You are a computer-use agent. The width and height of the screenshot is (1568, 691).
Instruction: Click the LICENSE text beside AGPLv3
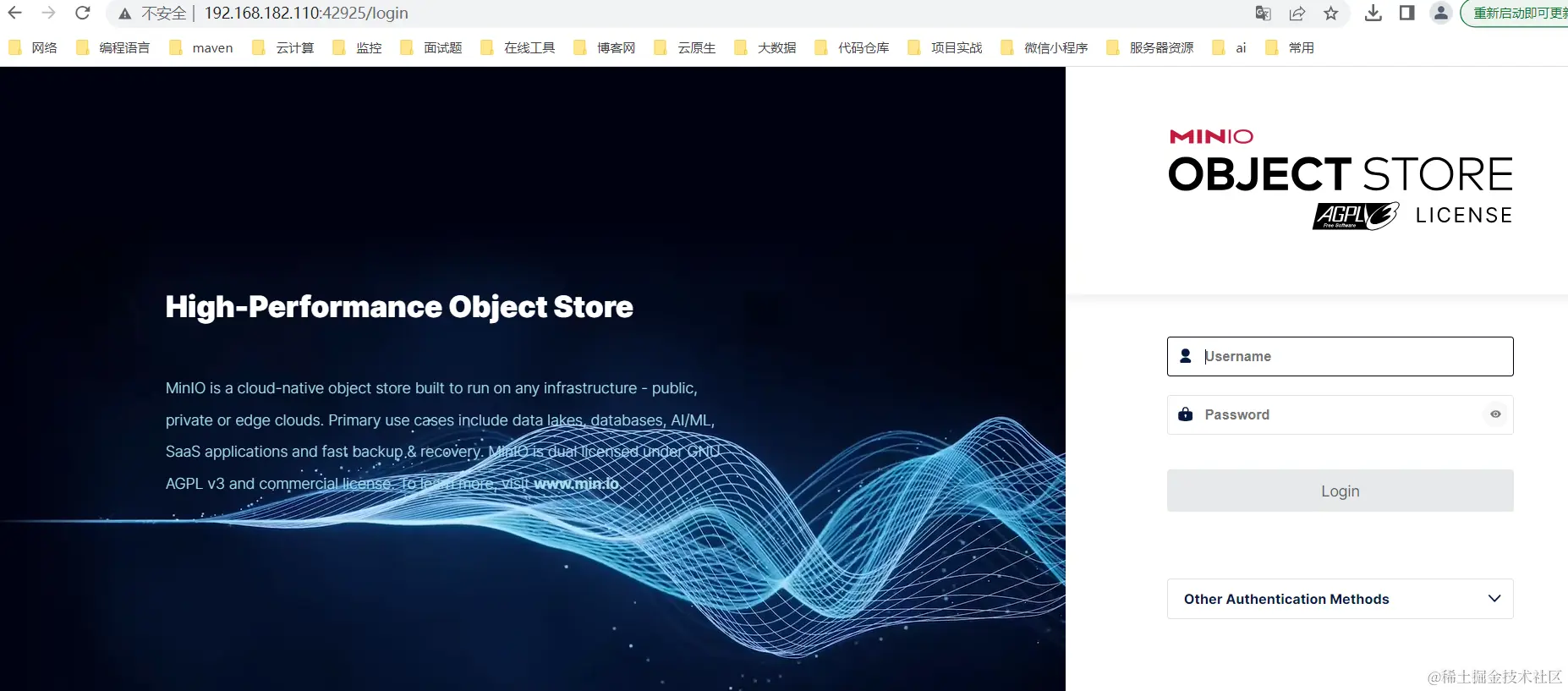click(x=1464, y=216)
